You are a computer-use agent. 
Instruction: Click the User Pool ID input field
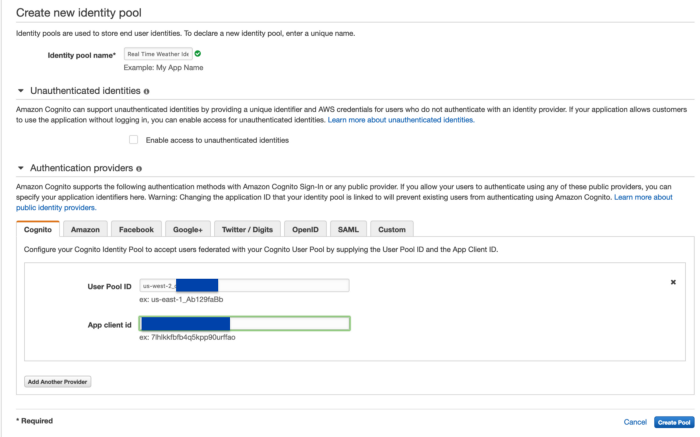(x=244, y=286)
